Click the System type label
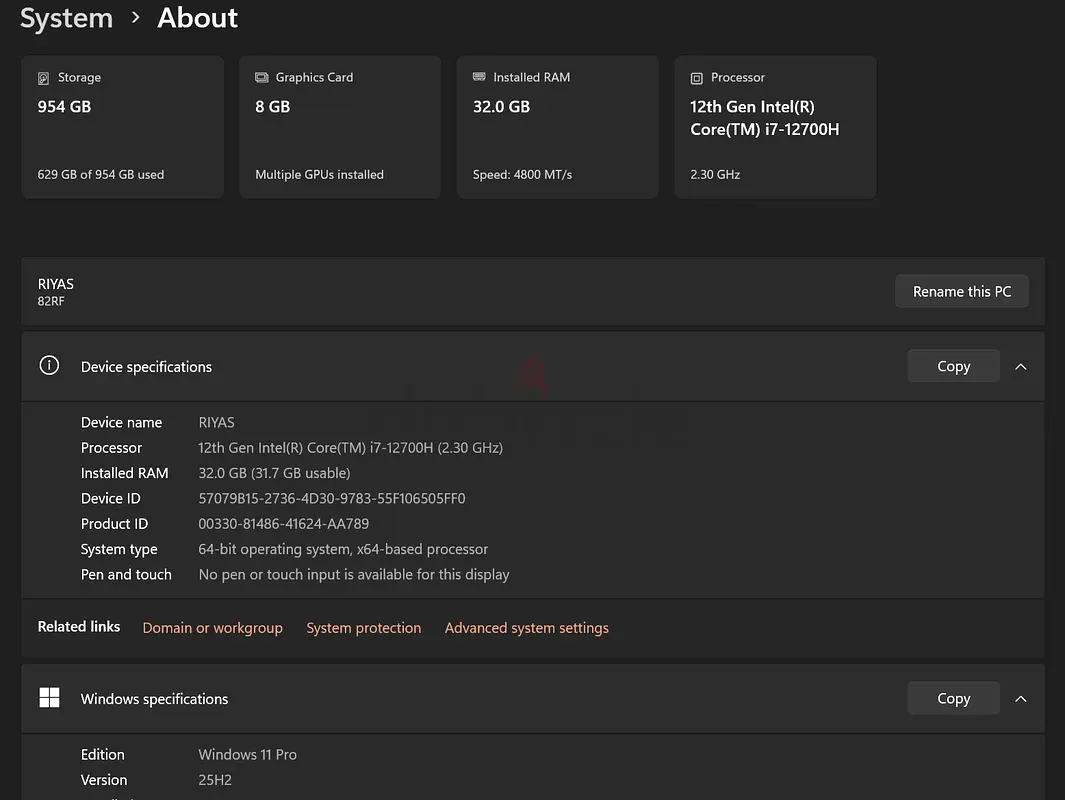 [119, 549]
